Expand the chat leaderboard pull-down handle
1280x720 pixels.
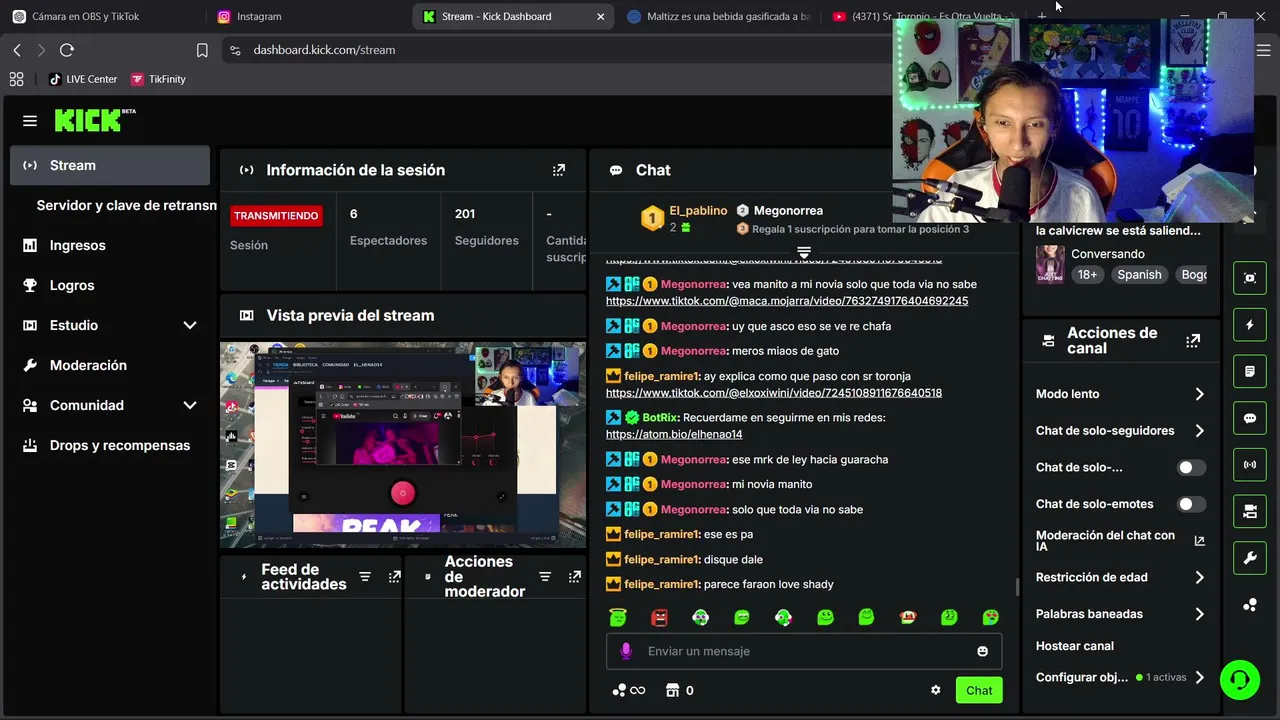(804, 252)
